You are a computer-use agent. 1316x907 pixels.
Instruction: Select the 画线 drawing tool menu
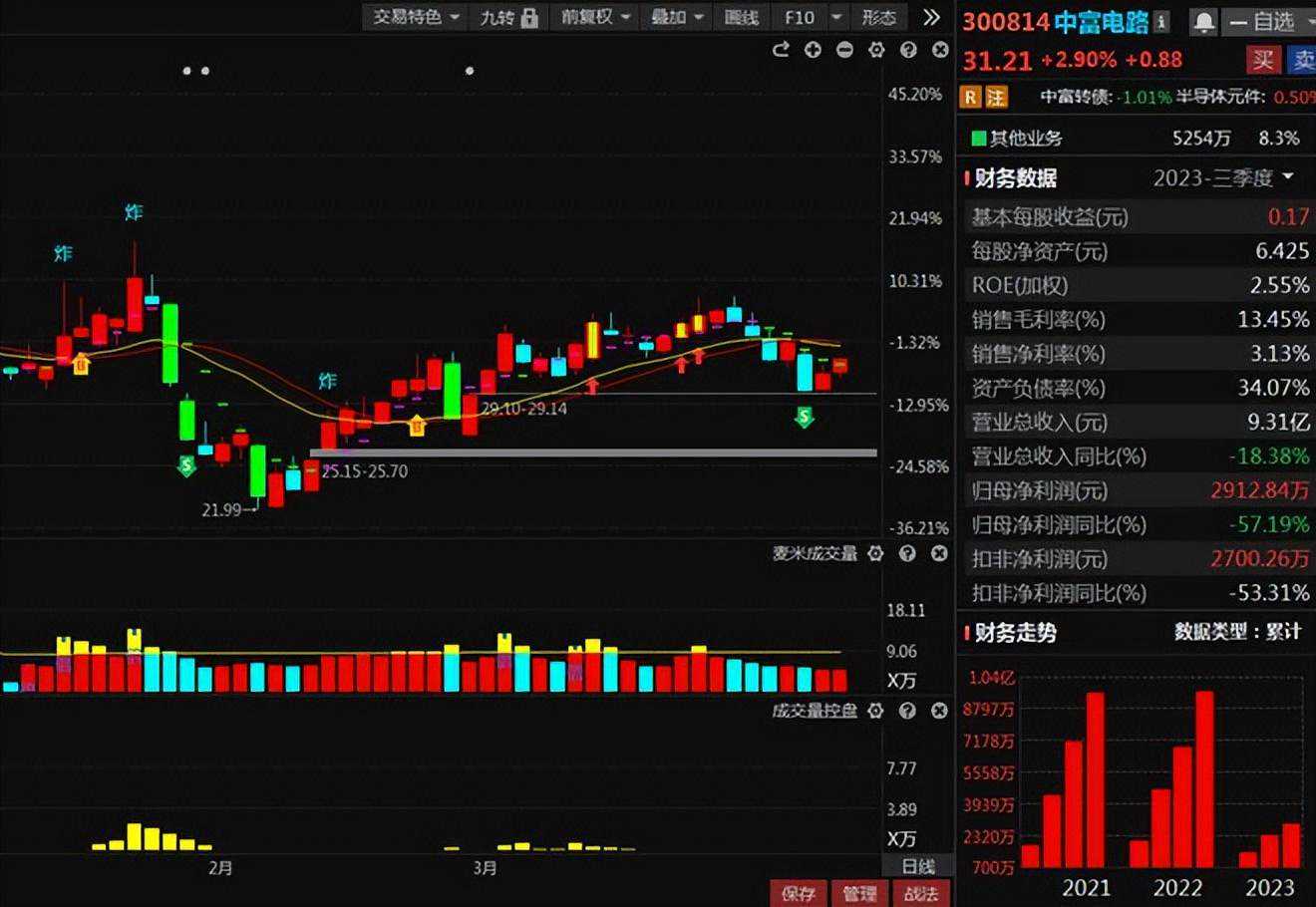741,17
